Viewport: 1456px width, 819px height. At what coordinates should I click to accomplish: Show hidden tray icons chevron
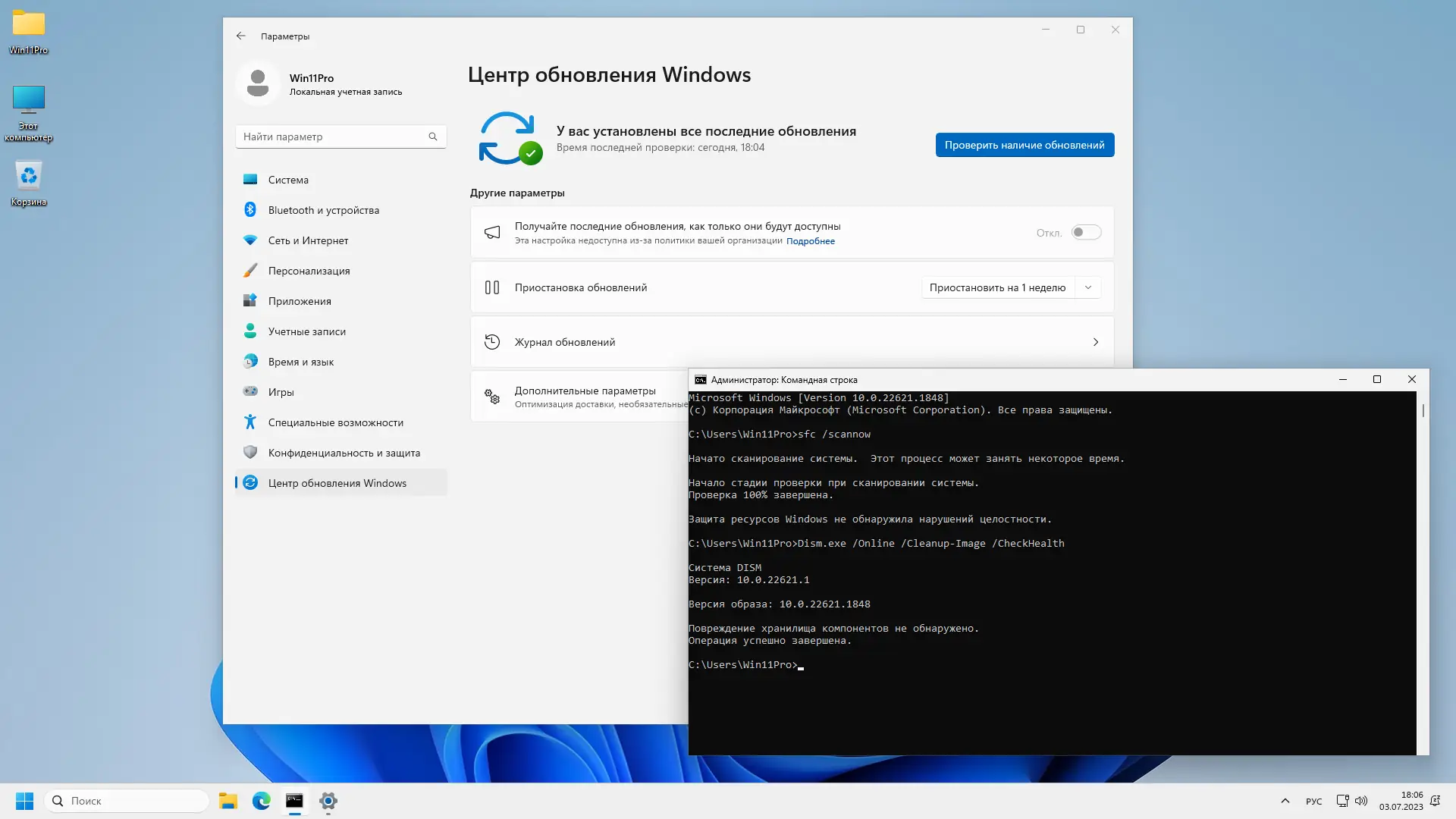click(1285, 801)
